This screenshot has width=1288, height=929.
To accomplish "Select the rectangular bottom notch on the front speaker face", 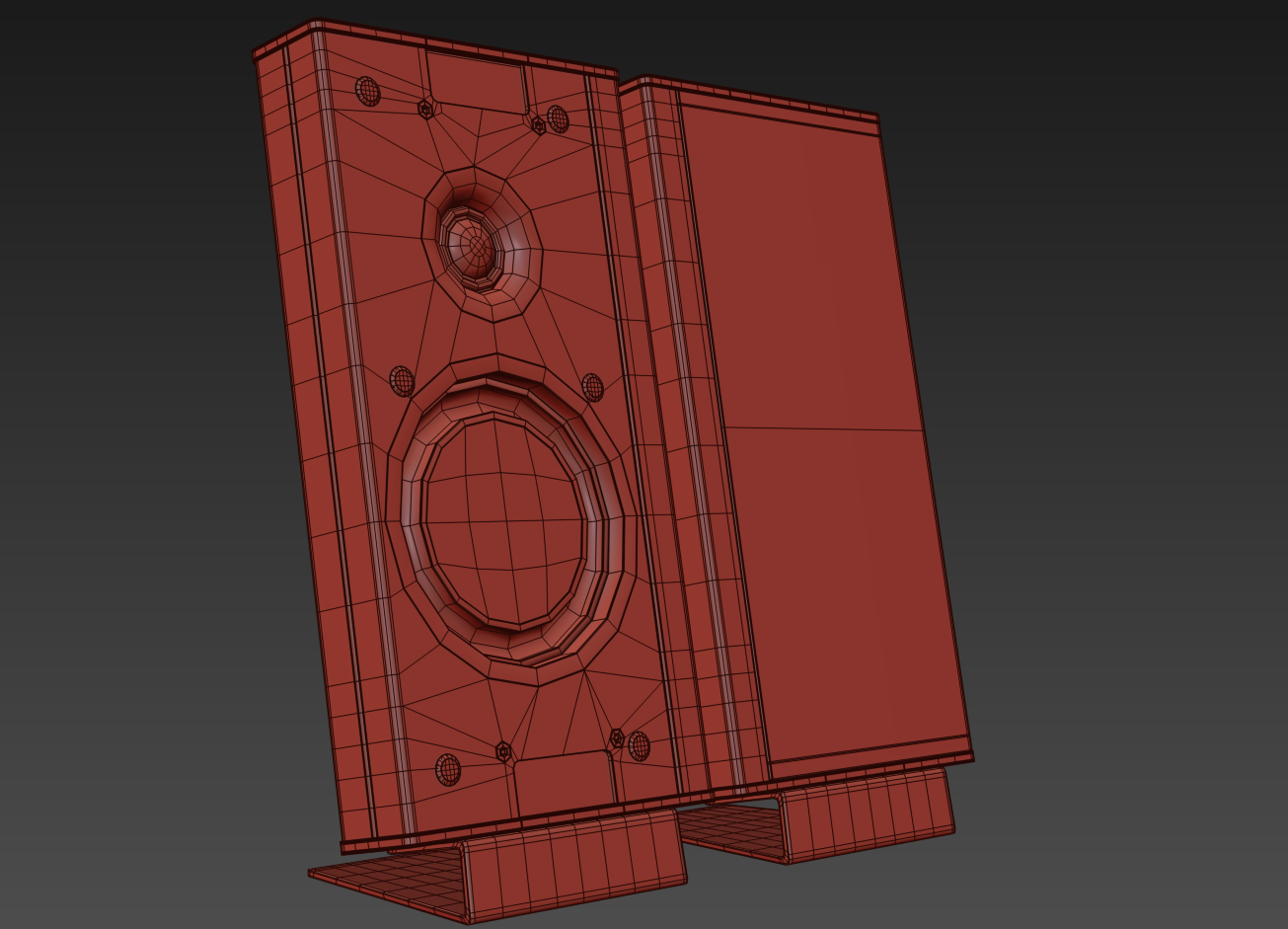I will pyautogui.click(x=565, y=786).
